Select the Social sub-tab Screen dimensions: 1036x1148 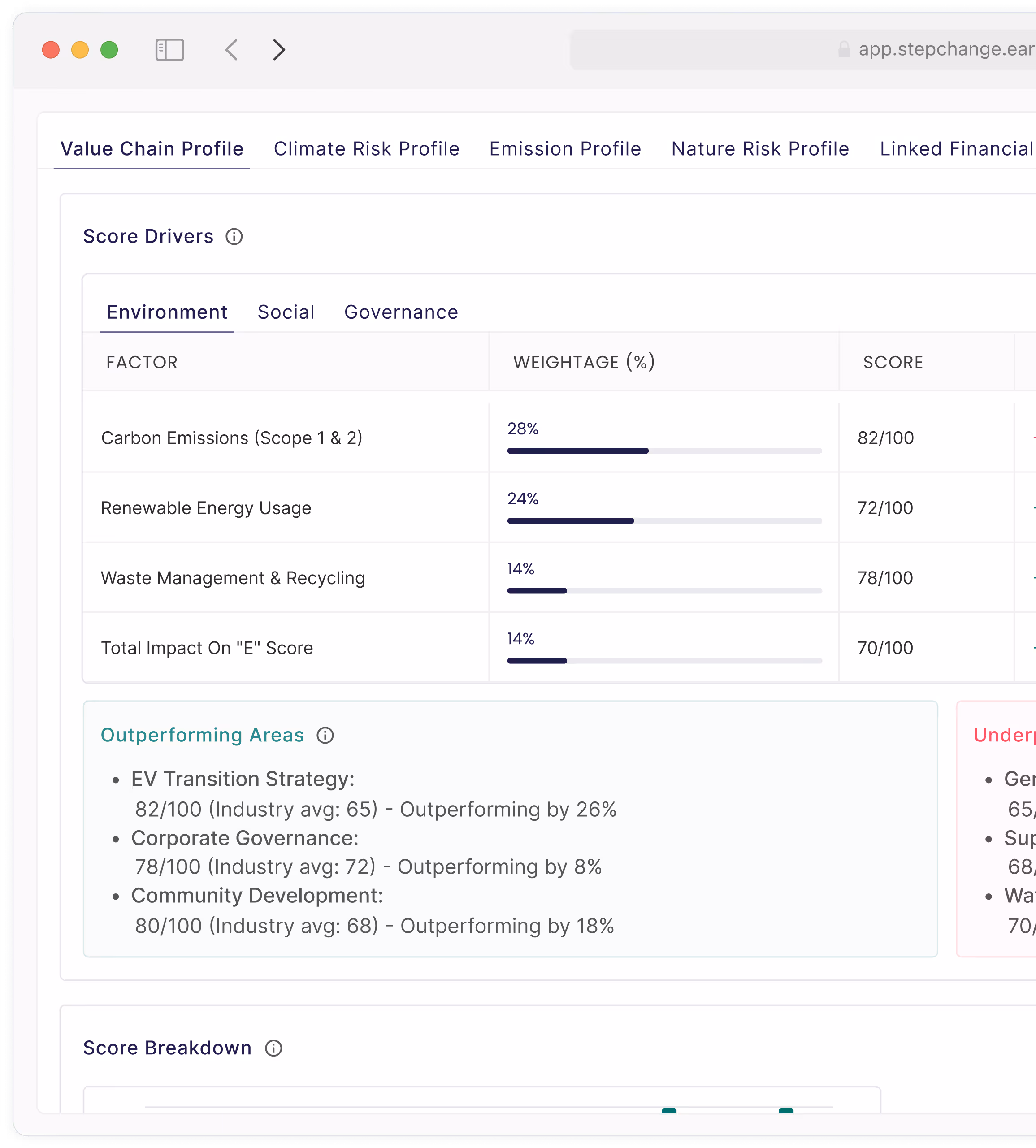[286, 312]
